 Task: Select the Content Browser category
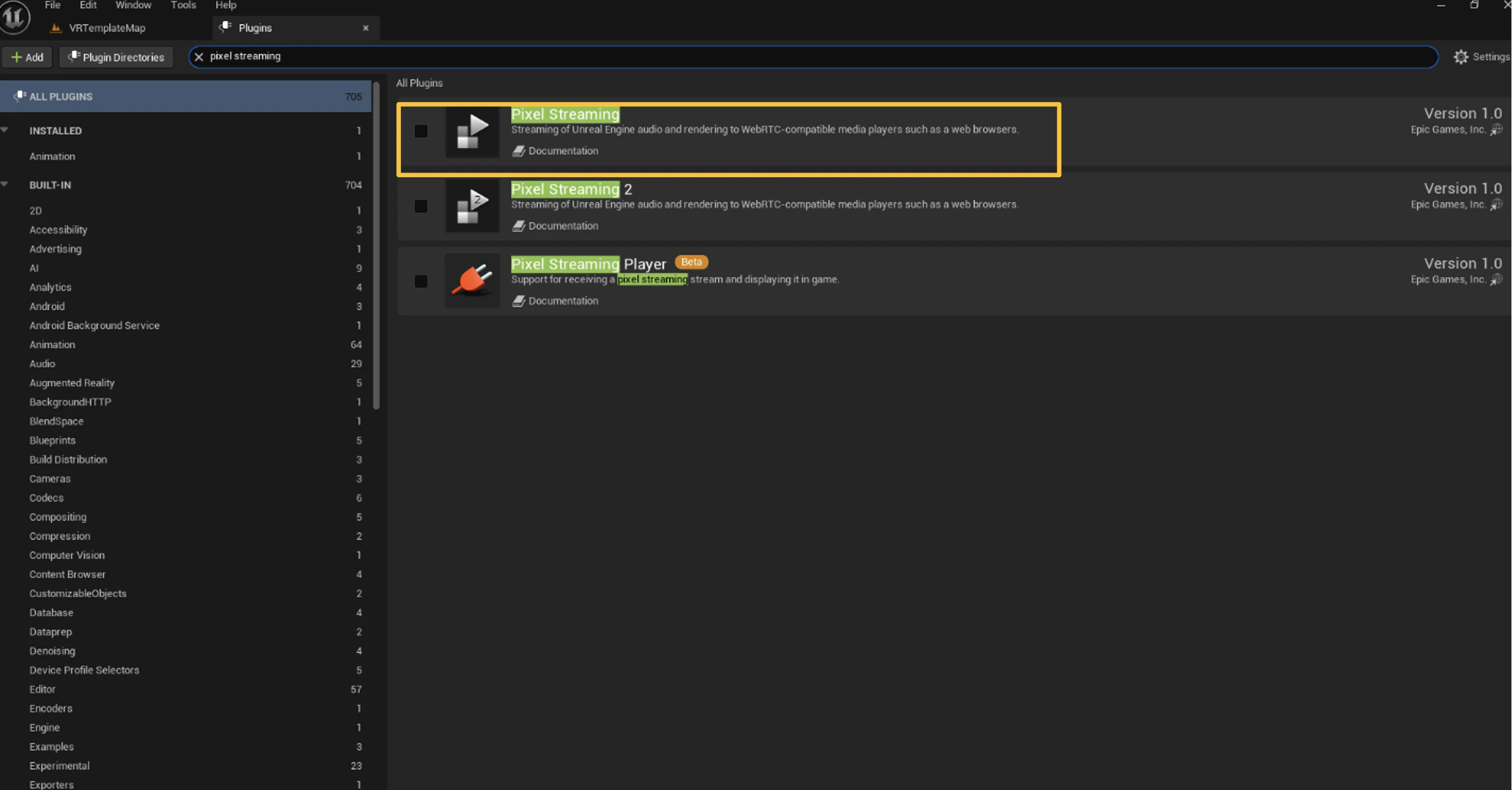click(x=185, y=575)
